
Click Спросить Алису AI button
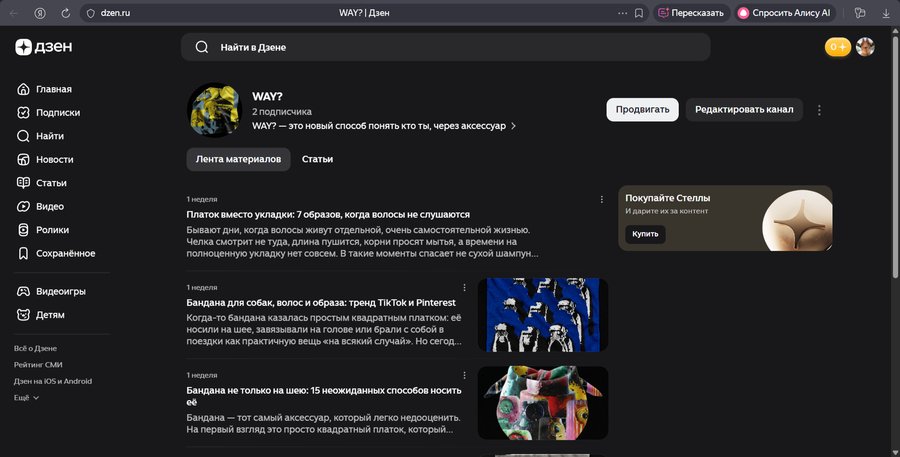coord(784,13)
